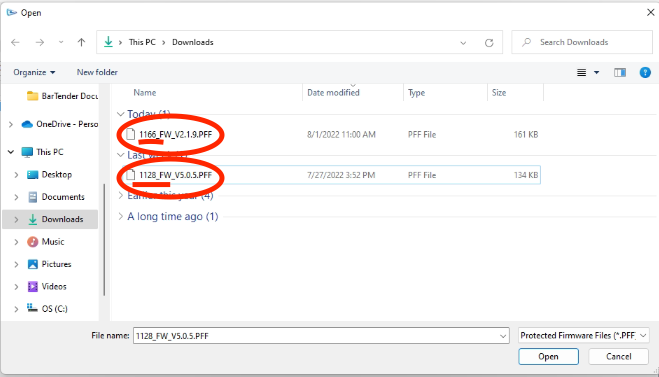Open the File name history dropdown

click(503, 336)
